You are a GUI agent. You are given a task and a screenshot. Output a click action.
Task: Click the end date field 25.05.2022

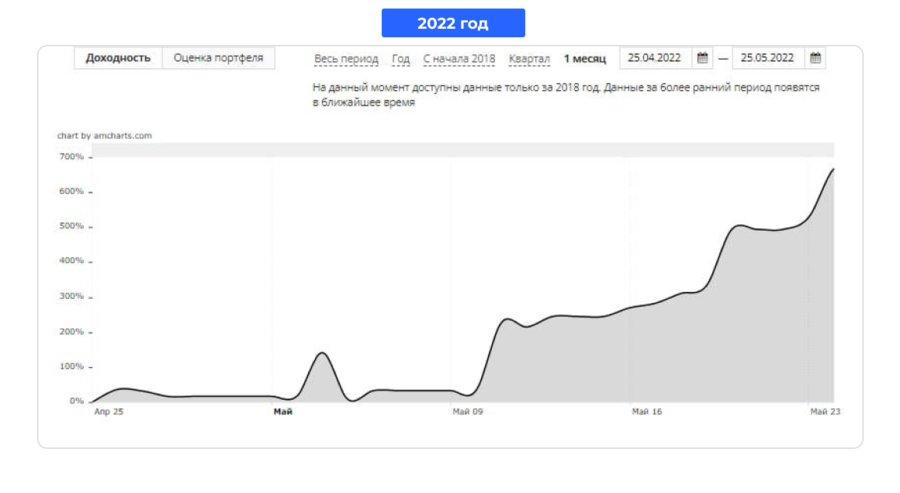[769, 58]
